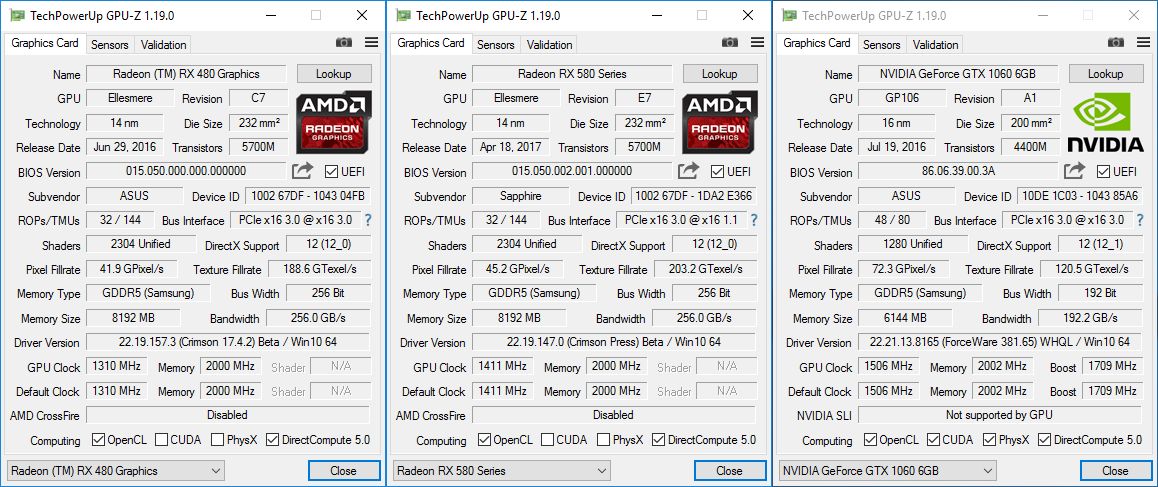
Task: Take screenshot via camera icon in RX 480 window
Action: click(x=343, y=43)
